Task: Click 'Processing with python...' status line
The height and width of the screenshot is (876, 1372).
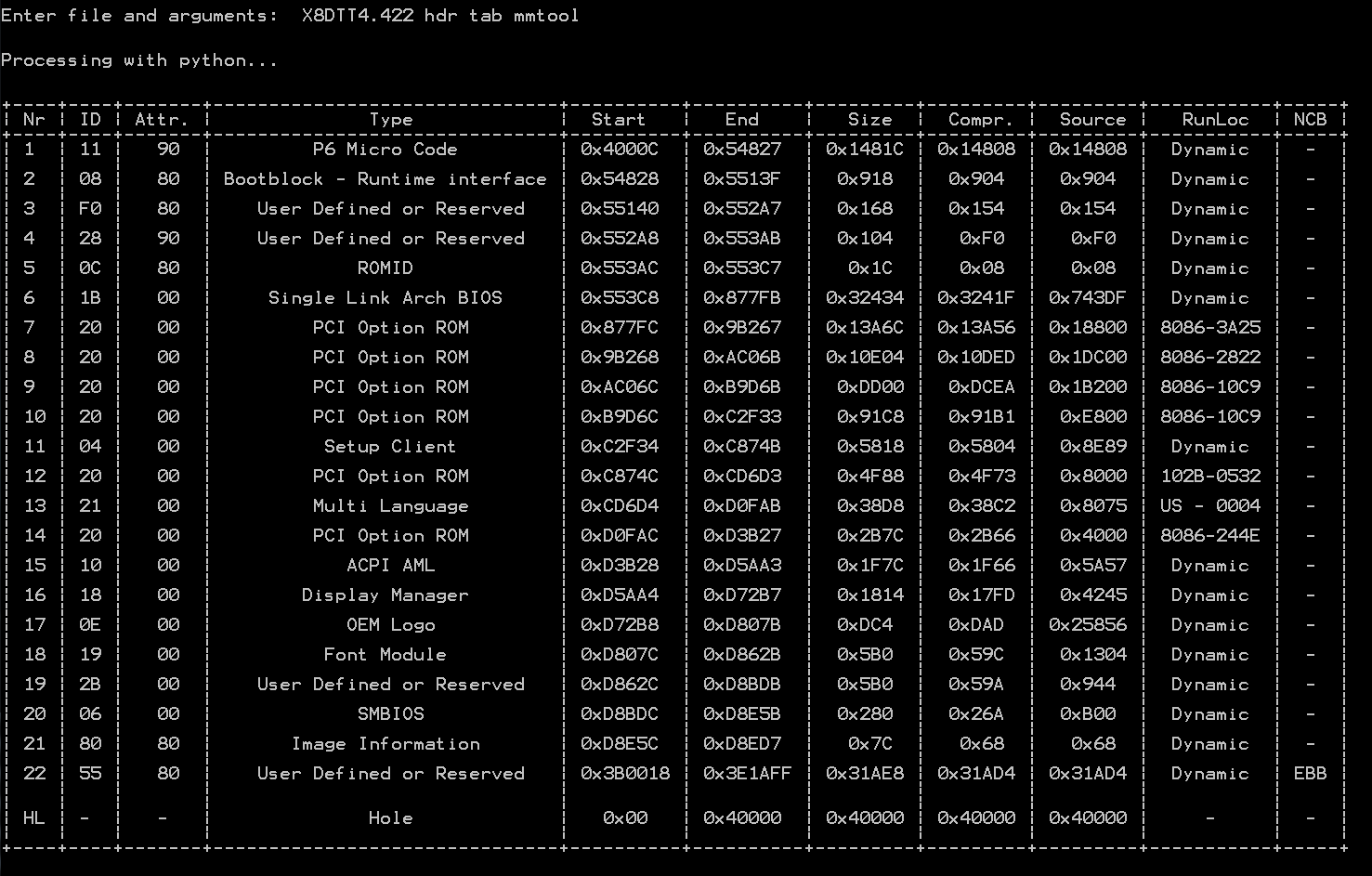Action: click(139, 60)
